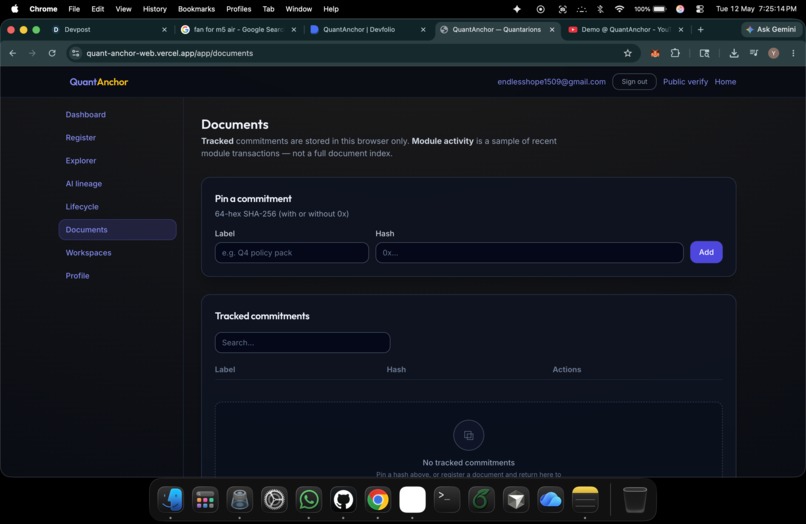Open a new browser tab
The image size is (806, 524).
(x=700, y=29)
